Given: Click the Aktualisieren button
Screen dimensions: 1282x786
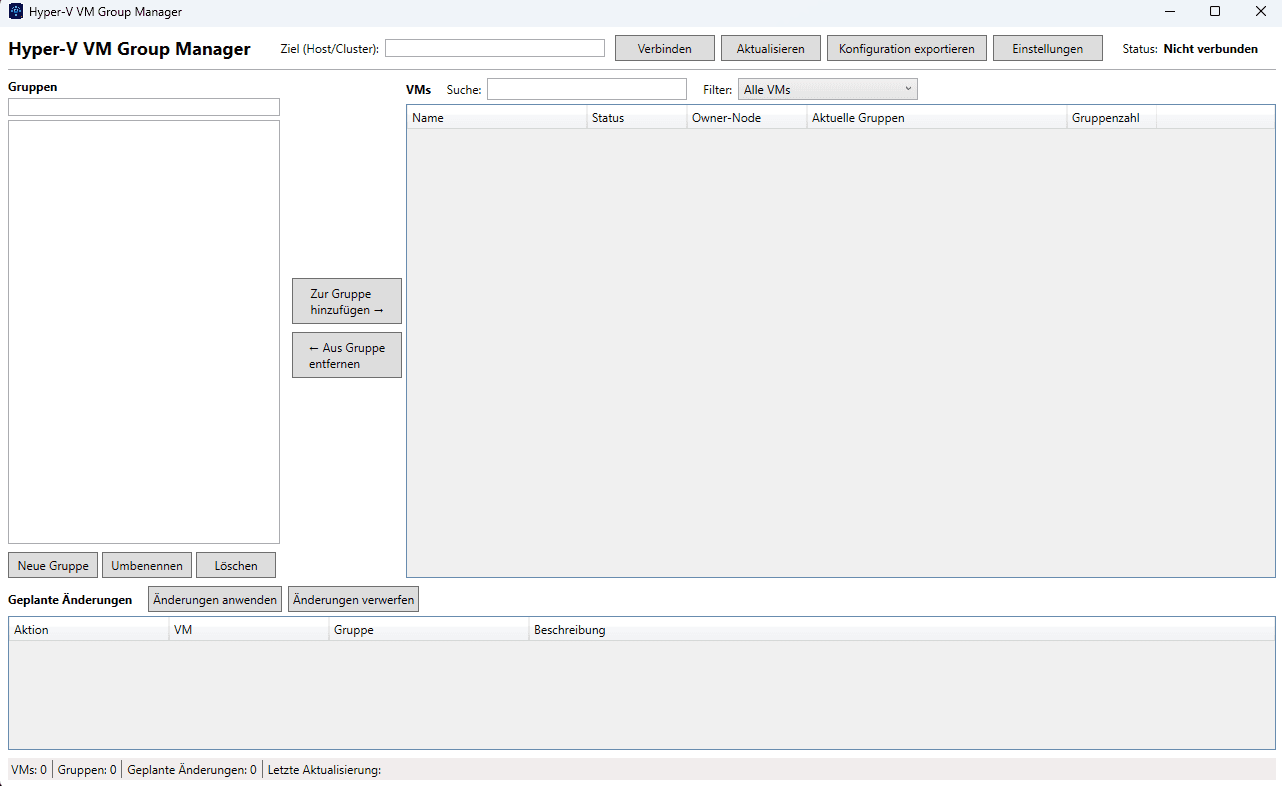Looking at the screenshot, I should 771,48.
